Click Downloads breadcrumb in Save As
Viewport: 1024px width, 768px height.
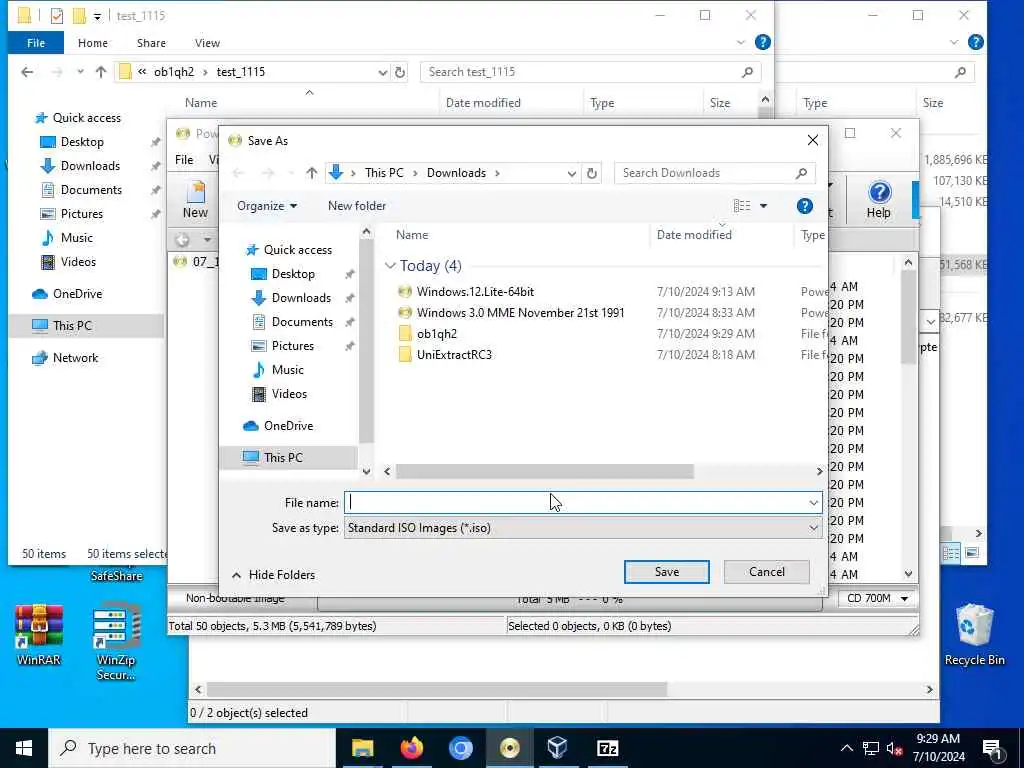[x=456, y=173]
